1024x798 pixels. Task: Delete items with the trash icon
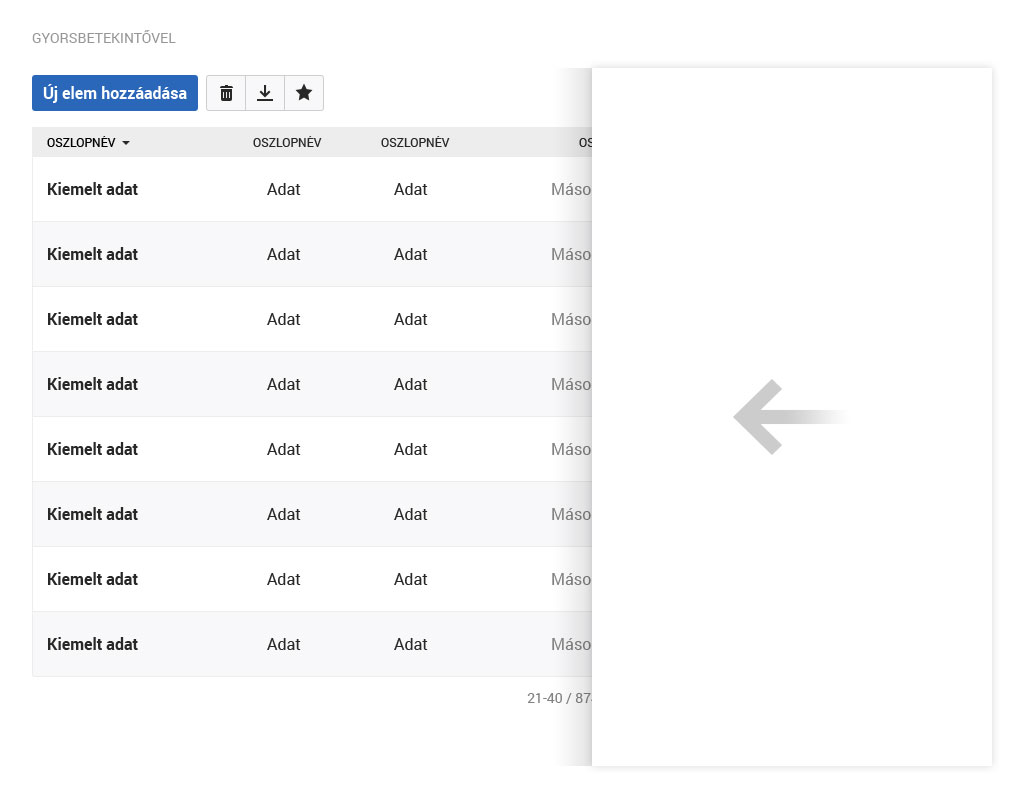(x=226, y=93)
